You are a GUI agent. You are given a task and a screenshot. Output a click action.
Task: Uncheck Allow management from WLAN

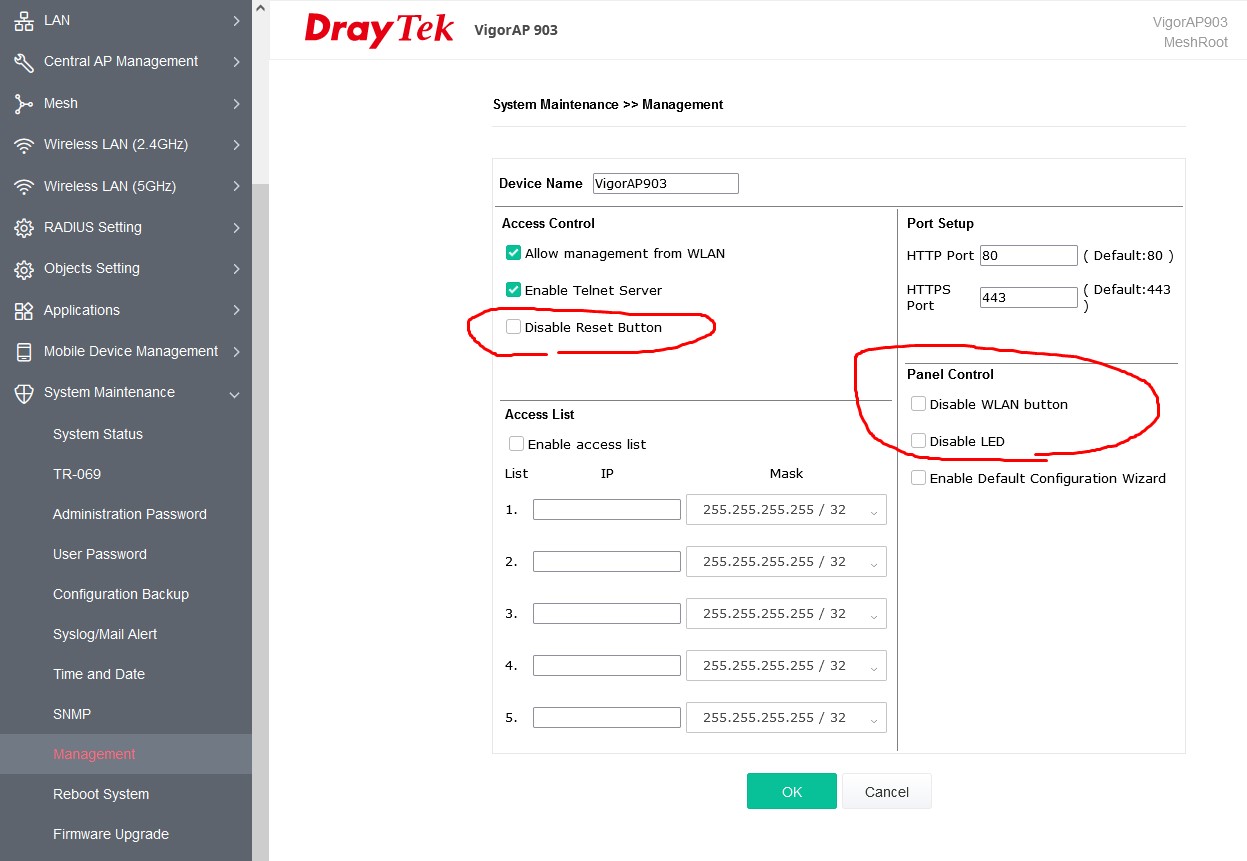click(x=514, y=253)
